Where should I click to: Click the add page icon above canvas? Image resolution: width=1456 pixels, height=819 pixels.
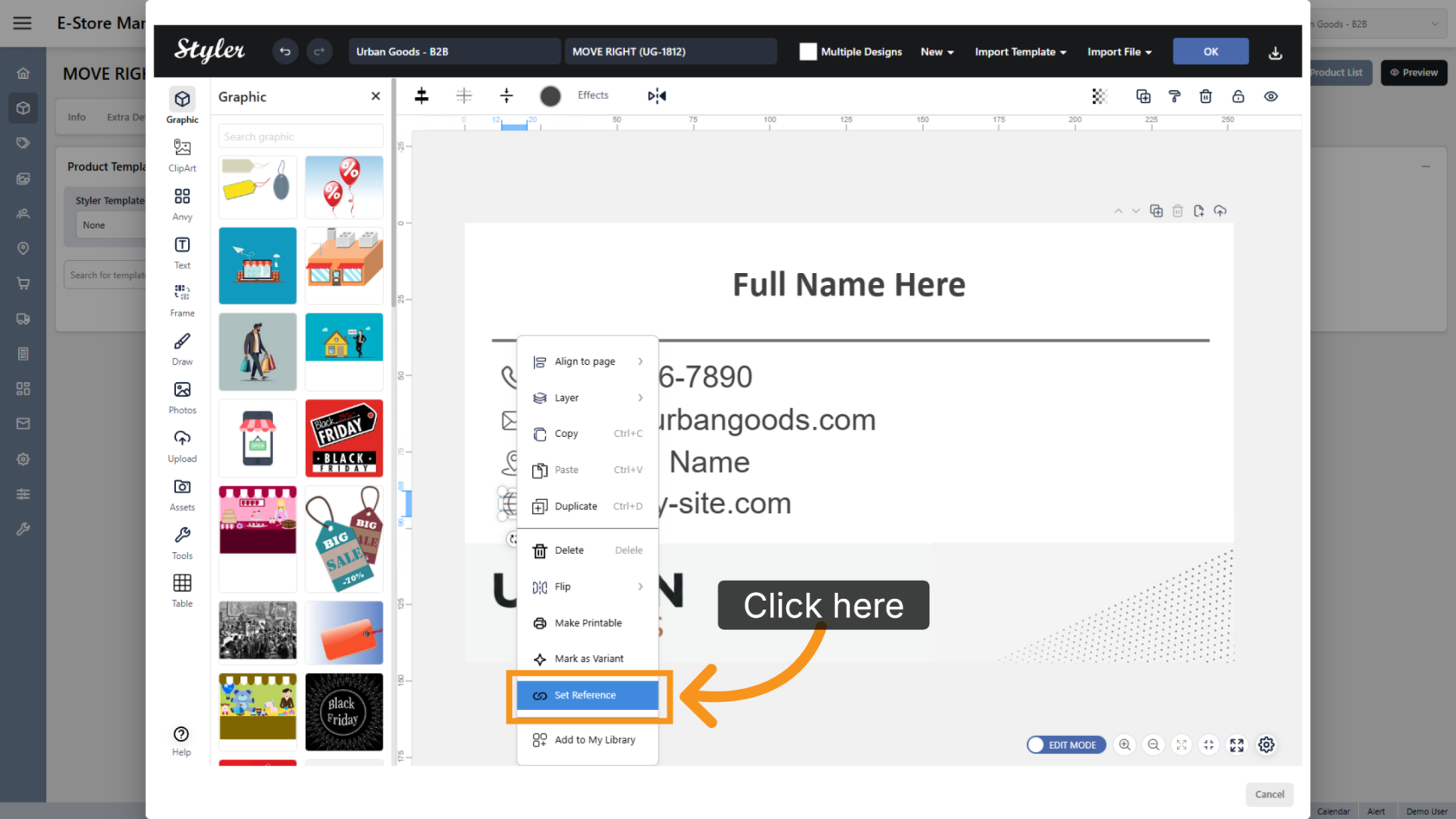pyautogui.click(x=1199, y=211)
